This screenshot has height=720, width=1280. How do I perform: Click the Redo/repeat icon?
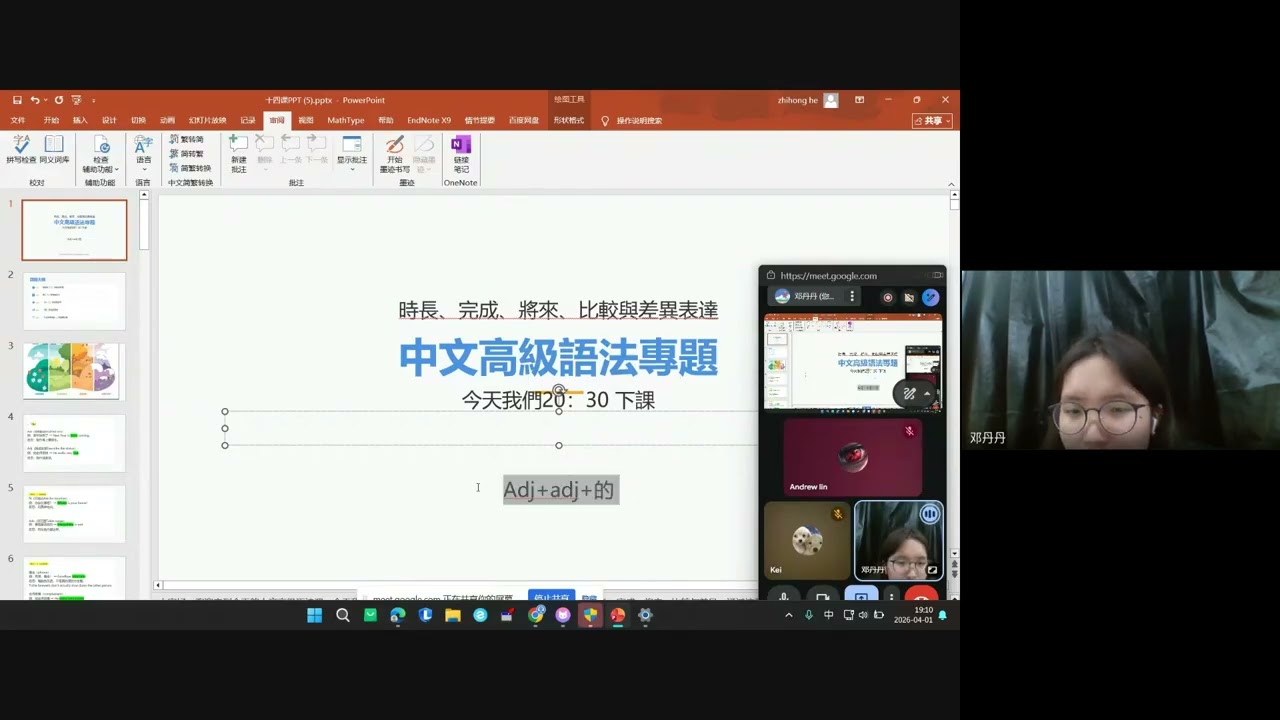(59, 100)
